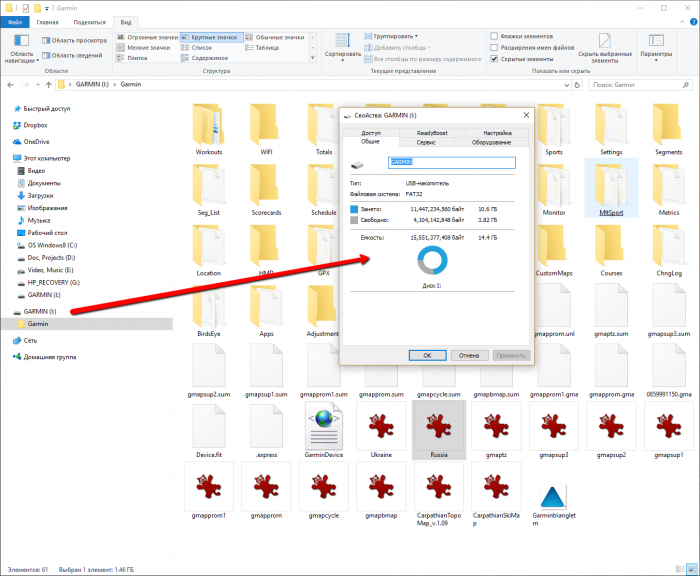Select the Ukraine map file

point(381,430)
